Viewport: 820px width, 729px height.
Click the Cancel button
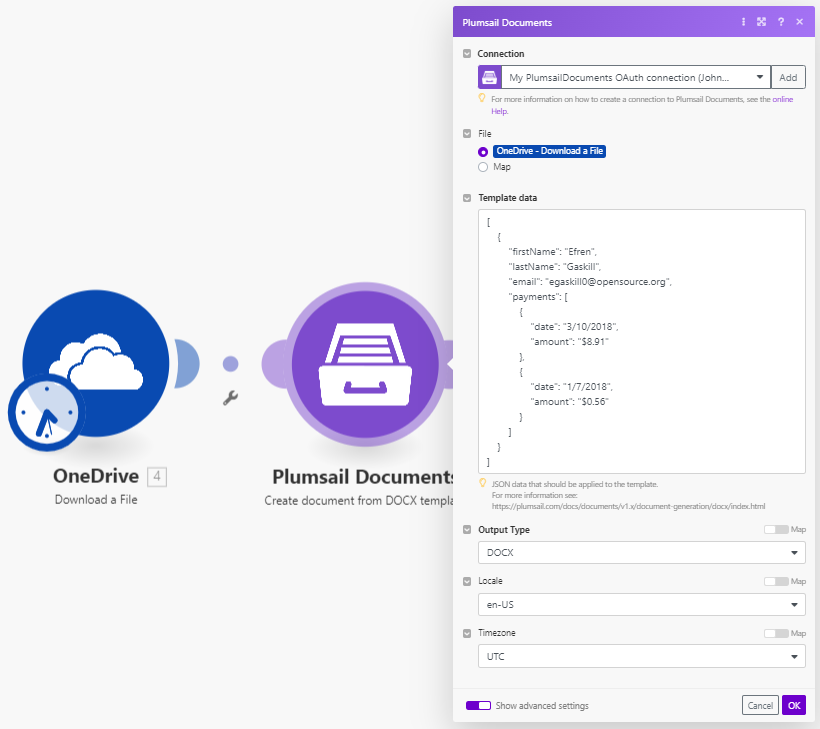[760, 705]
